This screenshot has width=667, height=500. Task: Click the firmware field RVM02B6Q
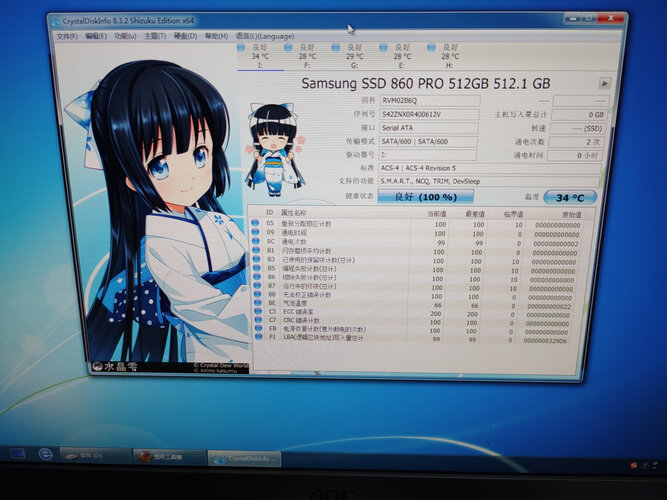pos(430,101)
